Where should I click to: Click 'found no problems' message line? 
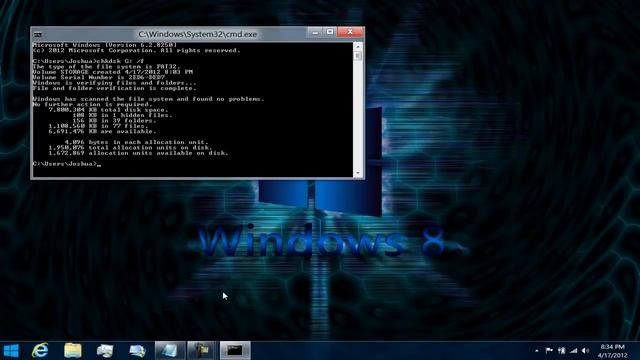pos(149,99)
